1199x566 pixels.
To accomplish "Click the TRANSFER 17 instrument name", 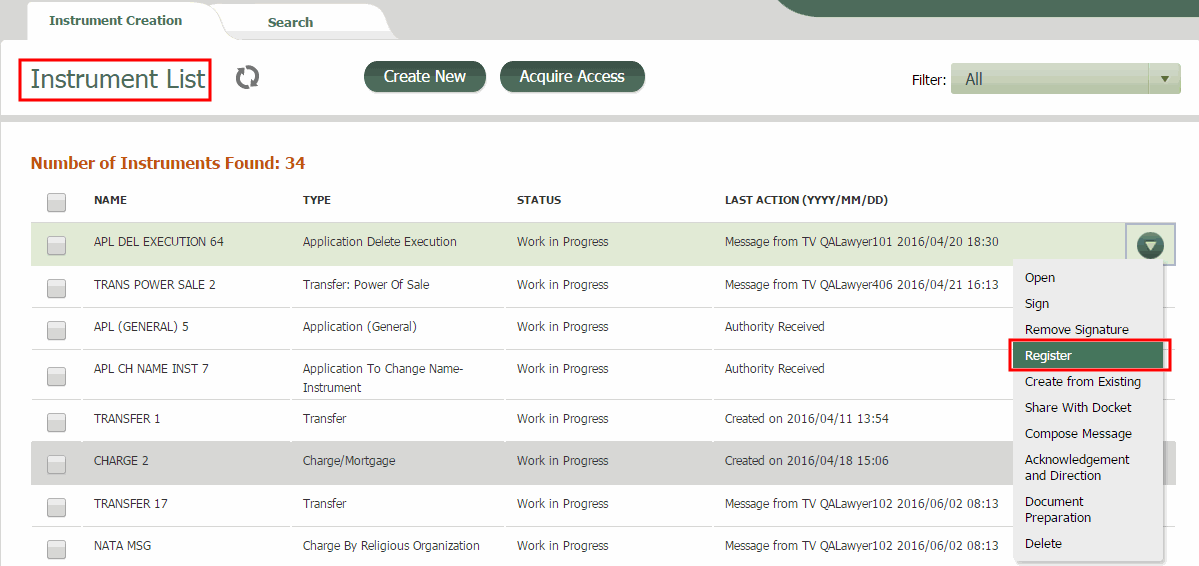I will 123,504.
